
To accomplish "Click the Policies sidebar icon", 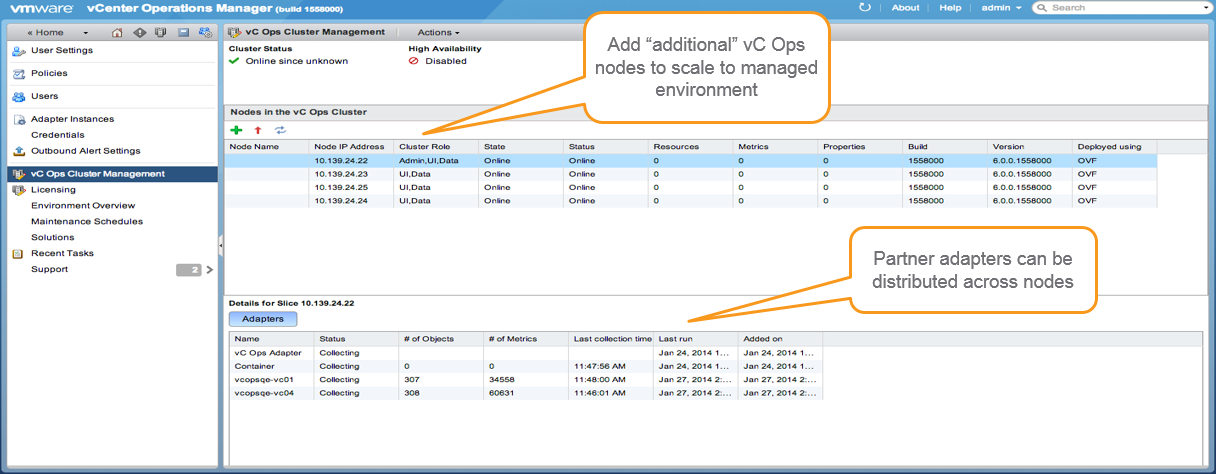I will coord(19,73).
